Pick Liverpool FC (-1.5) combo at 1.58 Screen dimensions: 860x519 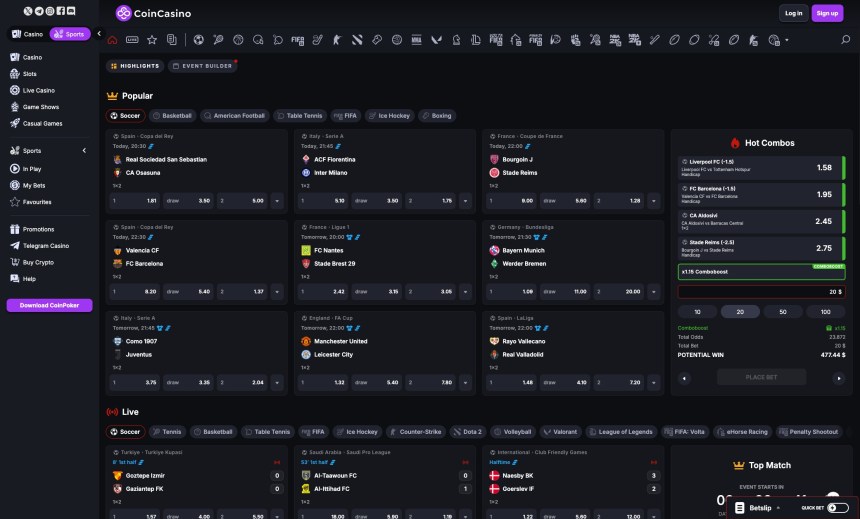[761, 167]
